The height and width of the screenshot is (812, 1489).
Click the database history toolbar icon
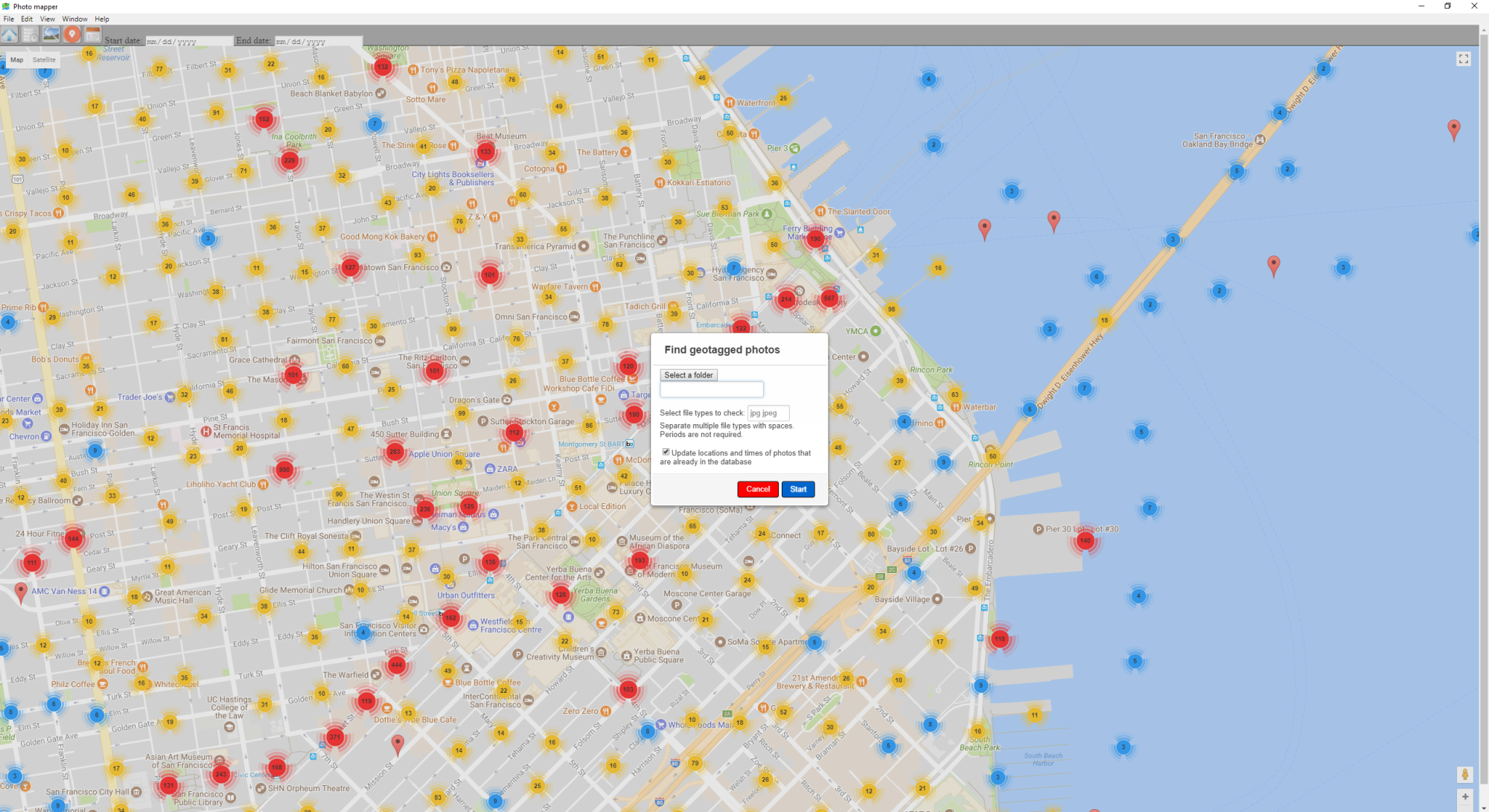click(31, 35)
